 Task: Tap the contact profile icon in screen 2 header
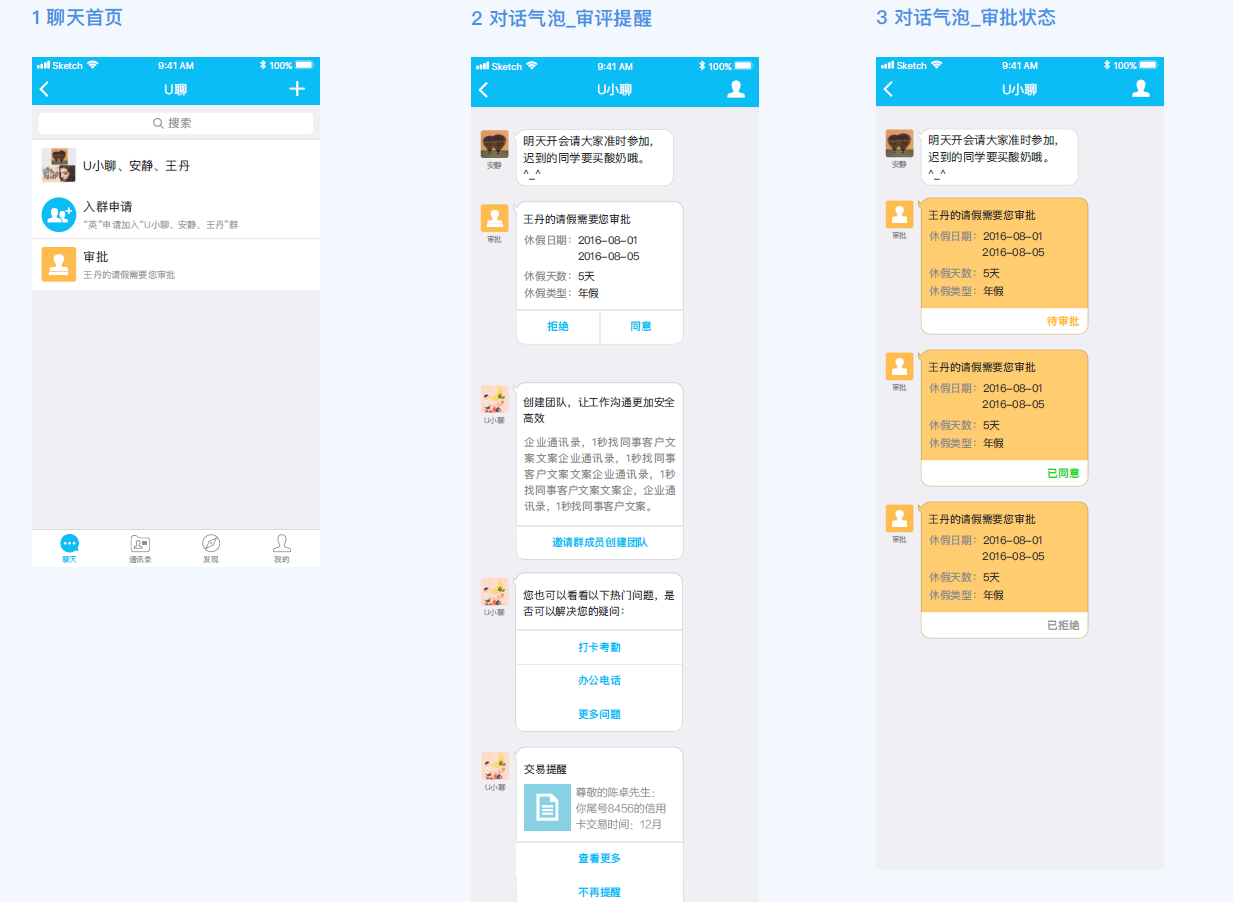[736, 89]
